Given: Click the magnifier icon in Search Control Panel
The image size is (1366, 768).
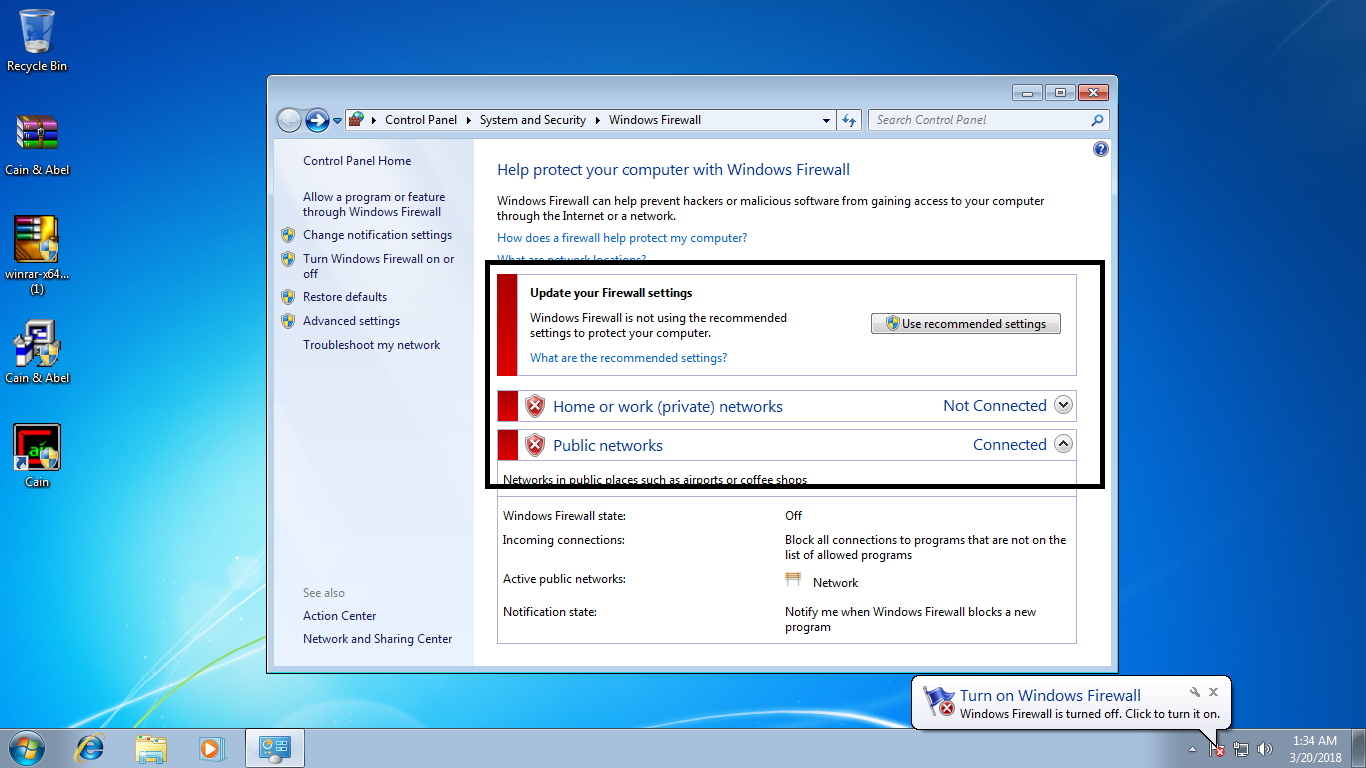Looking at the screenshot, I should point(1097,120).
